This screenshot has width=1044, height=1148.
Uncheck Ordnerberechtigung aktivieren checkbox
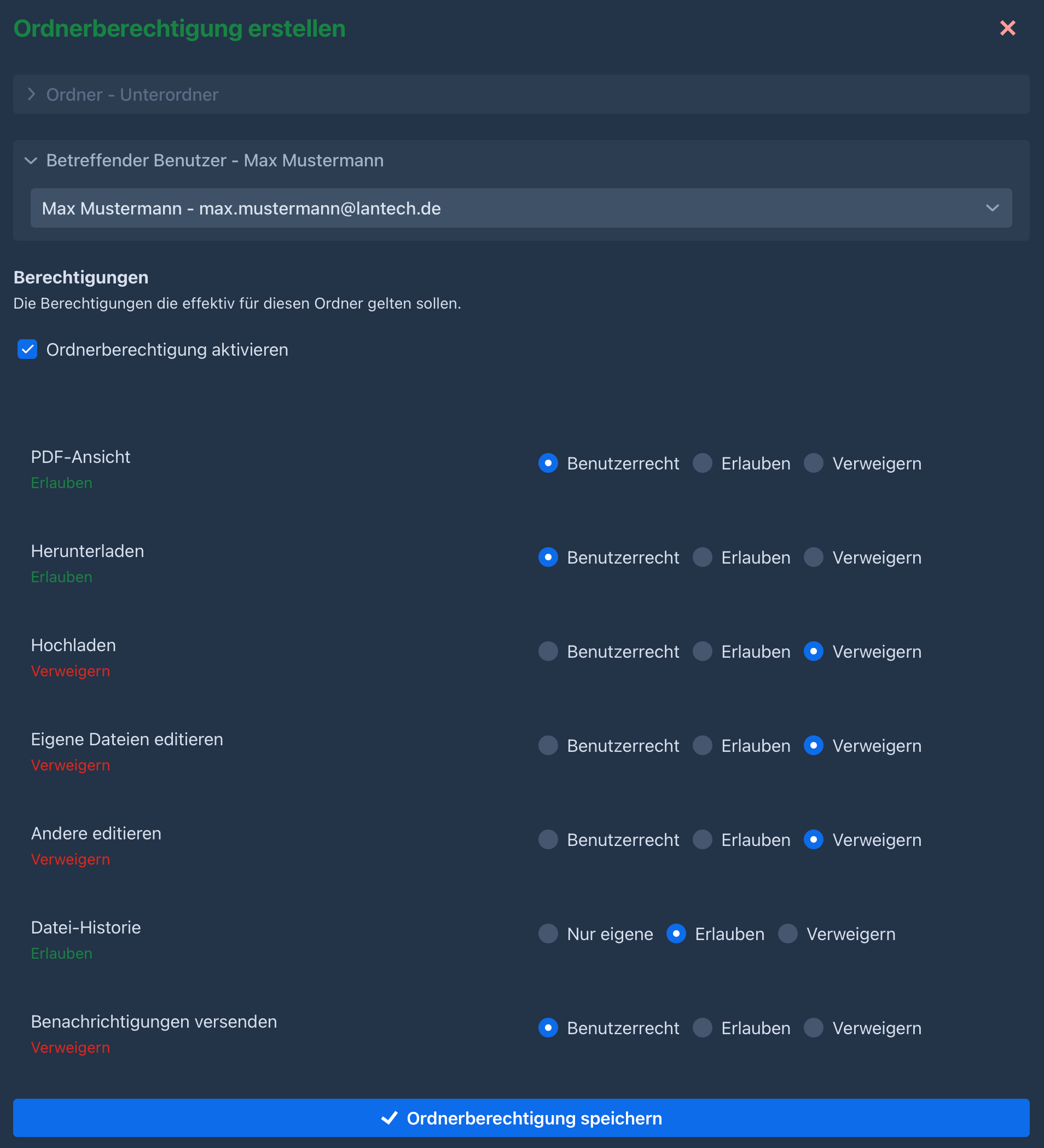(x=27, y=349)
